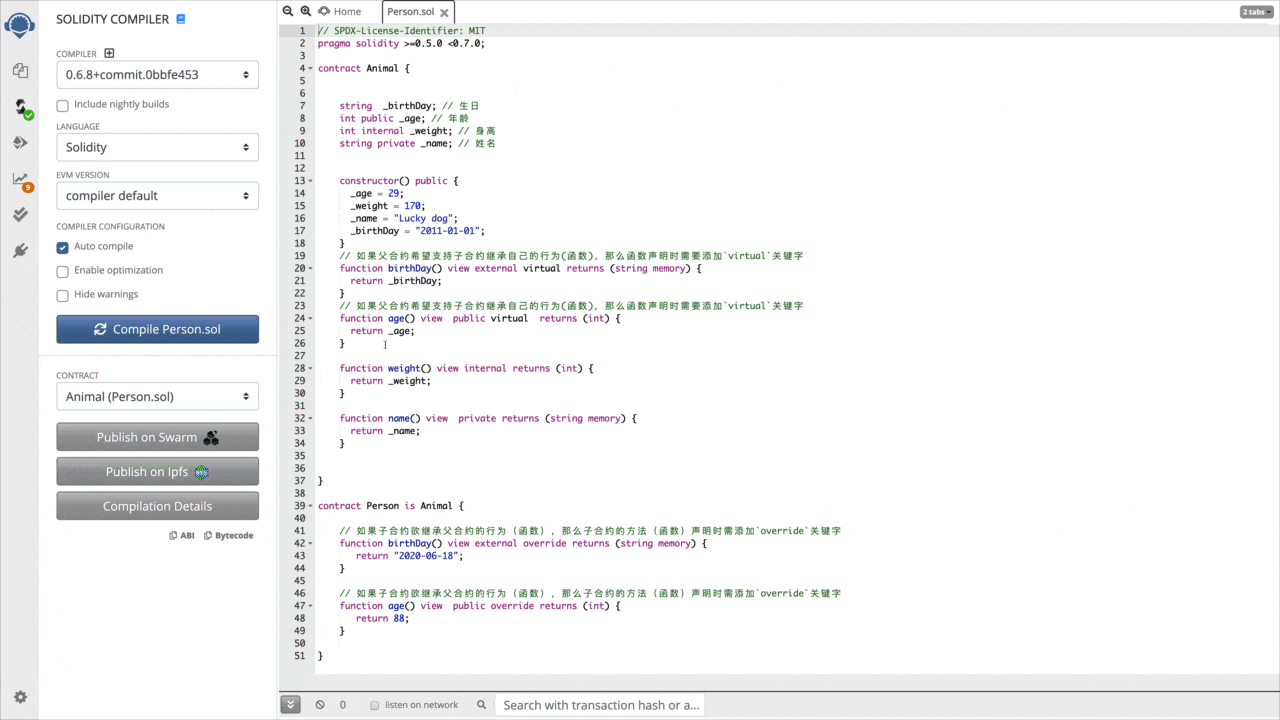Toggle Include nightly builds checkbox
Screen dimensions: 1280x720
(63, 105)
